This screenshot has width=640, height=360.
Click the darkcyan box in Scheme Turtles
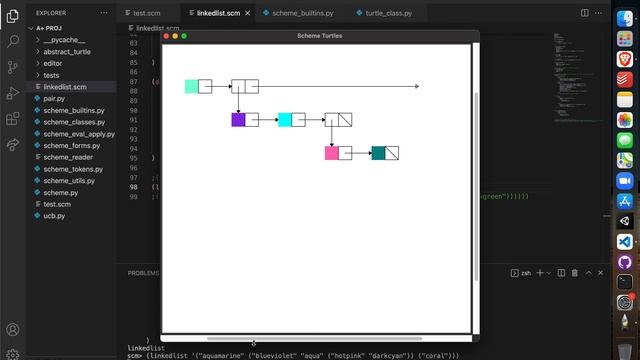pyautogui.click(x=378, y=153)
